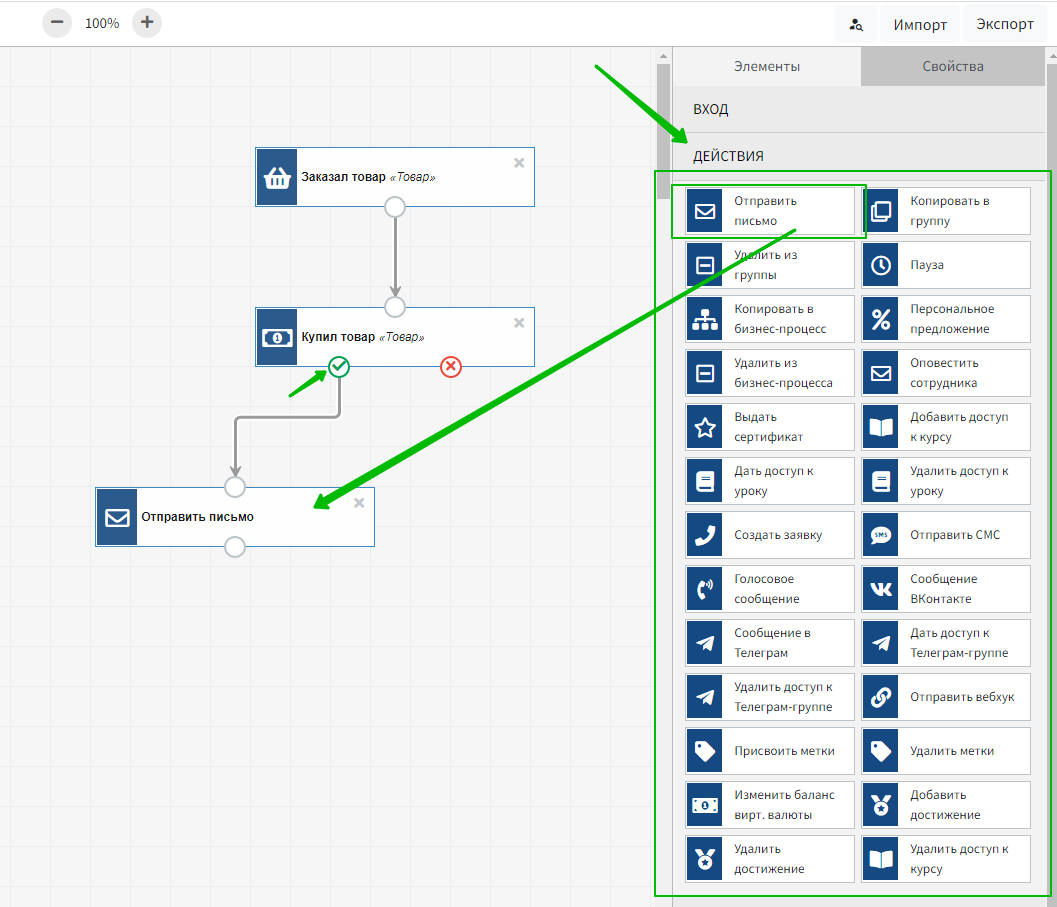Click the Pause action clock icon
Viewport: 1057px width, 907px height.
(x=881, y=265)
